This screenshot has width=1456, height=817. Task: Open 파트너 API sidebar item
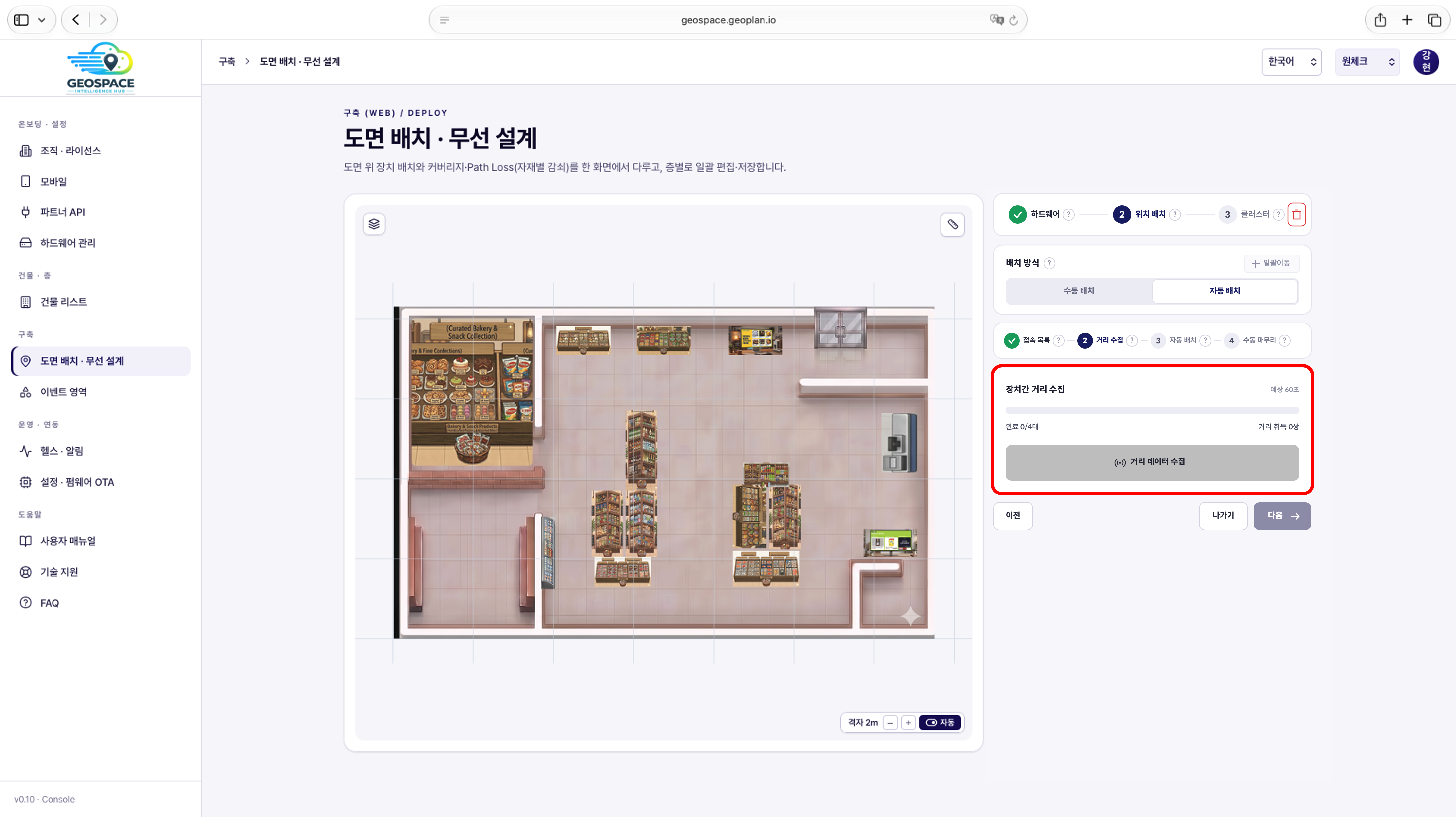101,212
